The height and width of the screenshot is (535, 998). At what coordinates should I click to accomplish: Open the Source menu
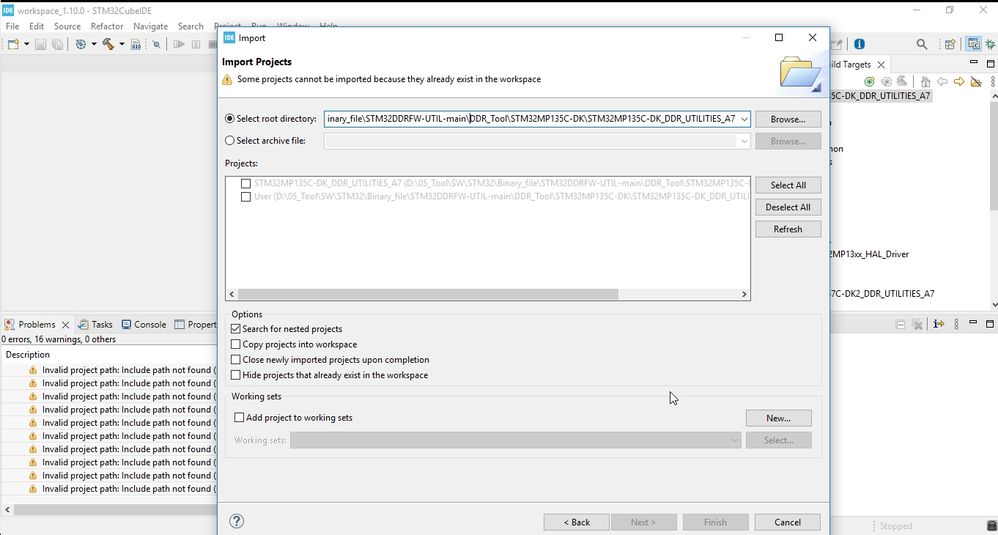point(67,26)
